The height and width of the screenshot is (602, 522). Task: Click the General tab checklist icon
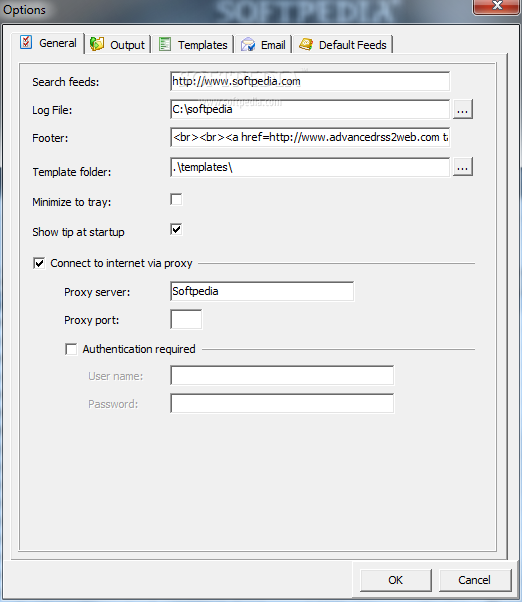pyautogui.click(x=26, y=42)
